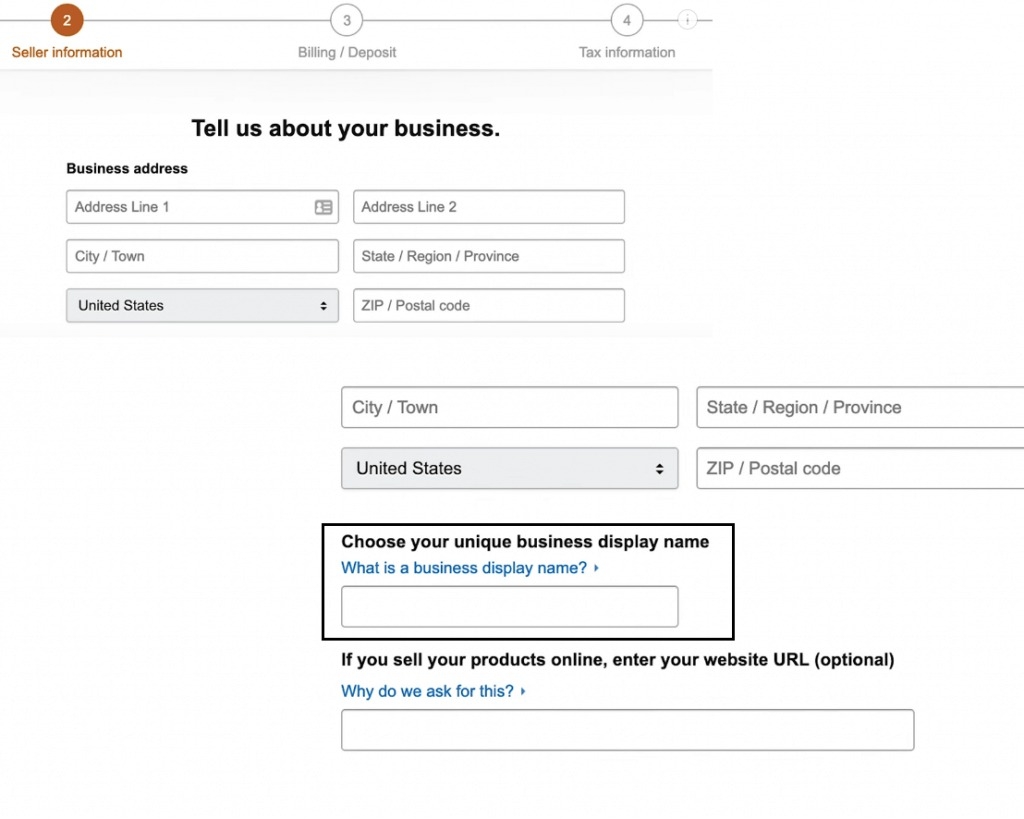Select the Tax information progress label

click(626, 52)
